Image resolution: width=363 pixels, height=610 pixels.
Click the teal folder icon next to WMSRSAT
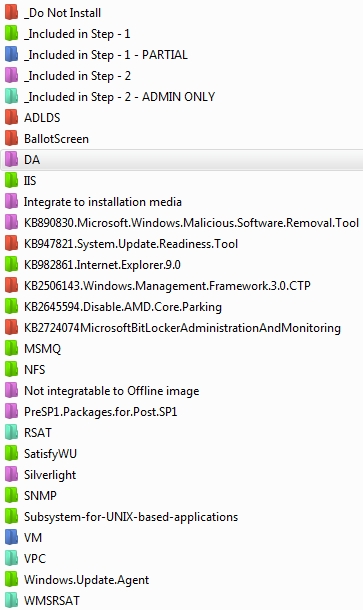coord(11,601)
